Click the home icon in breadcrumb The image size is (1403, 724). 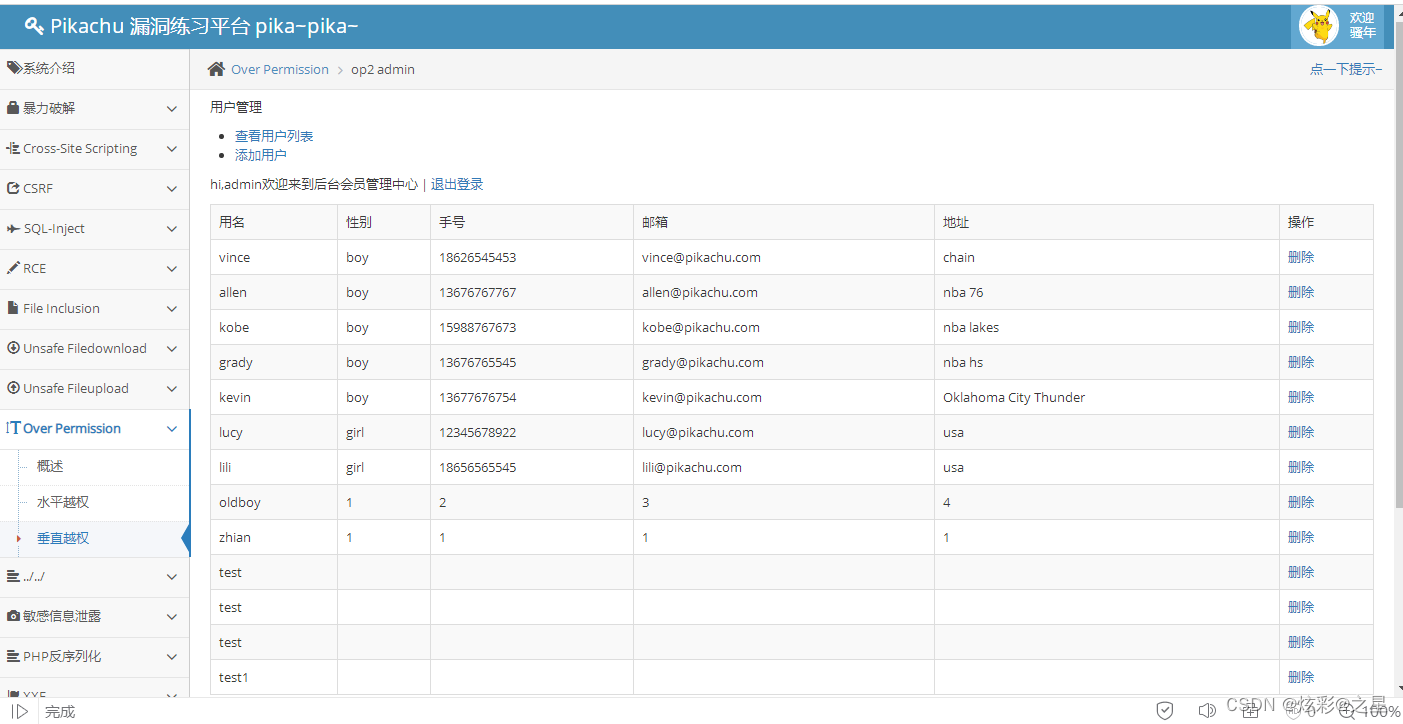(x=216, y=69)
